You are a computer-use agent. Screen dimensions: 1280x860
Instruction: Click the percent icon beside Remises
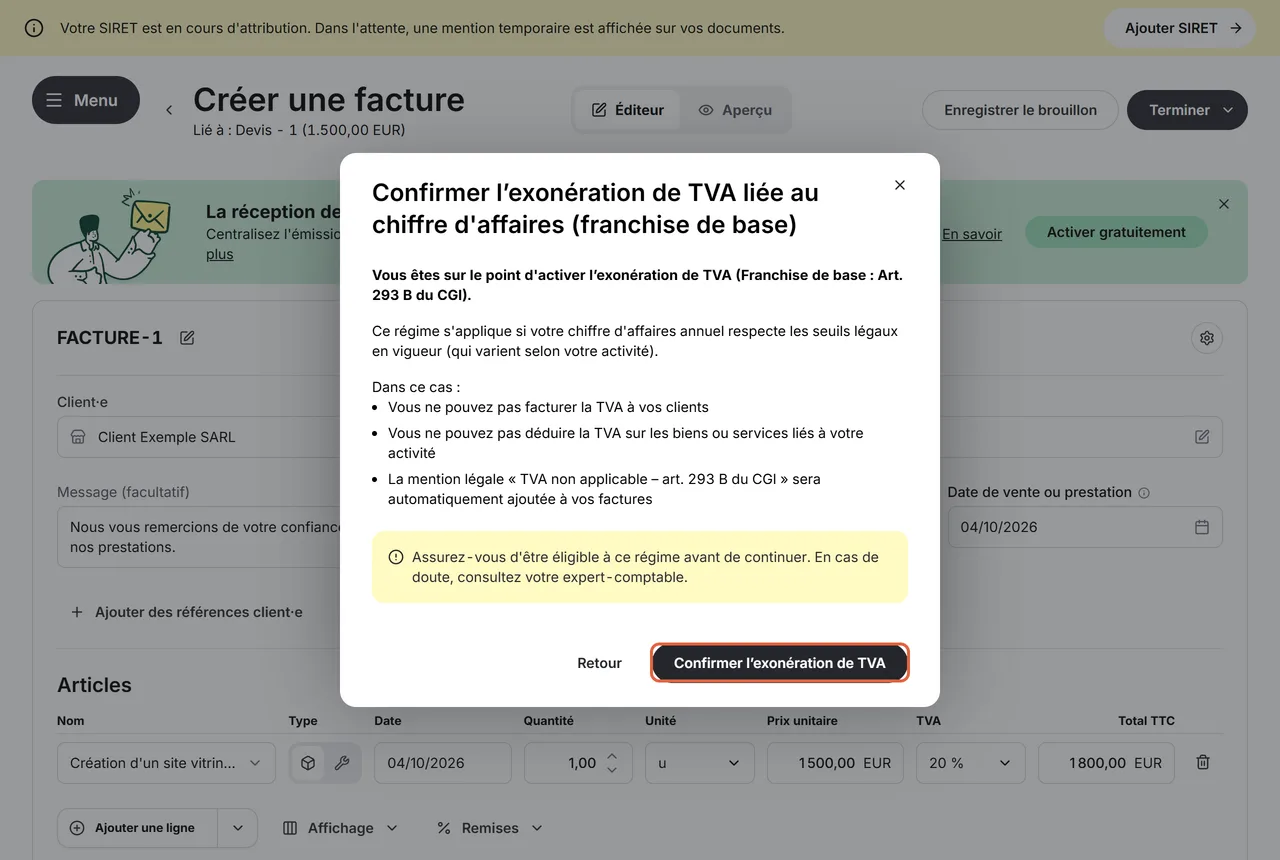[444, 828]
